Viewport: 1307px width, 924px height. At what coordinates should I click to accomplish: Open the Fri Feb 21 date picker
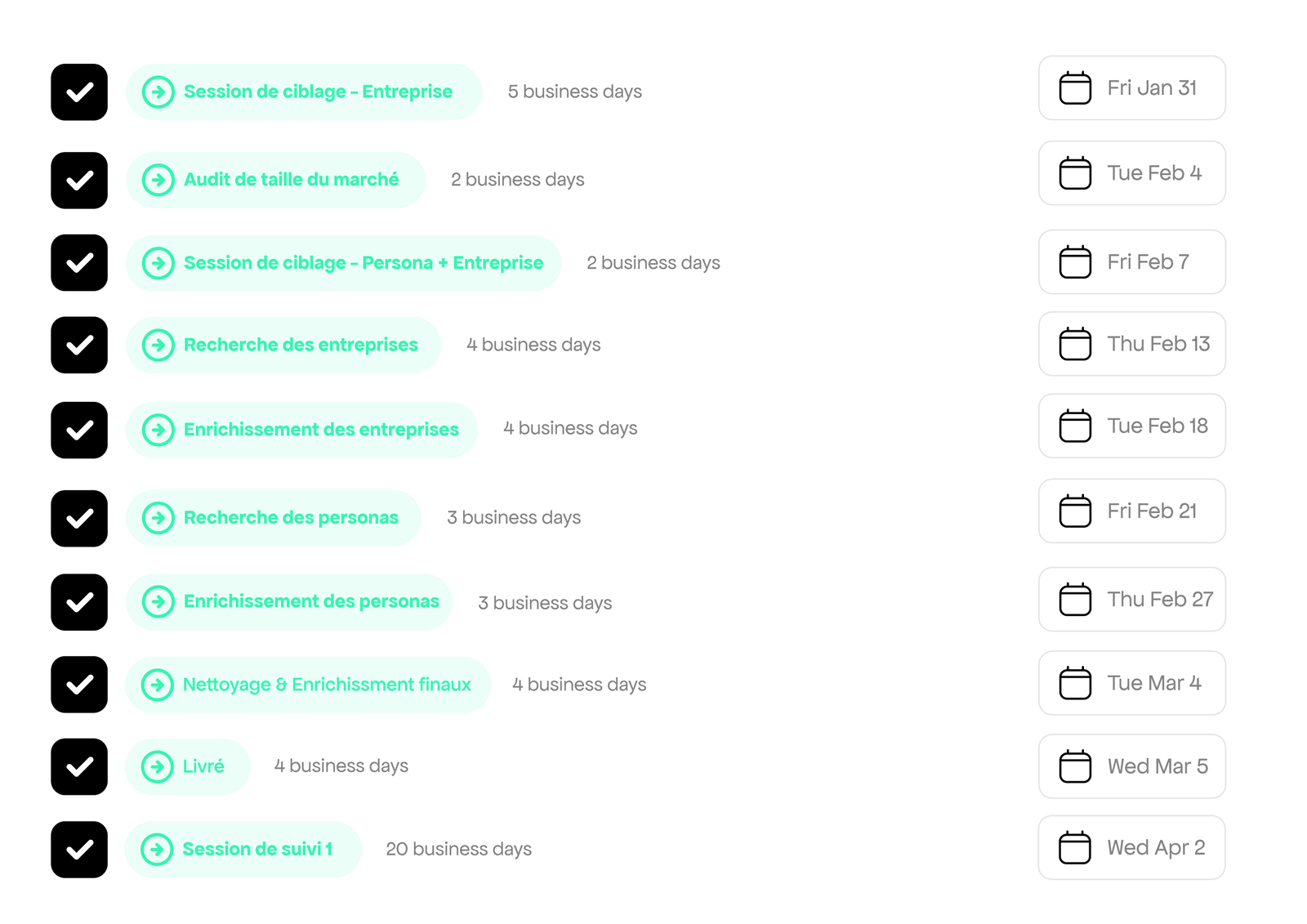(x=1131, y=511)
